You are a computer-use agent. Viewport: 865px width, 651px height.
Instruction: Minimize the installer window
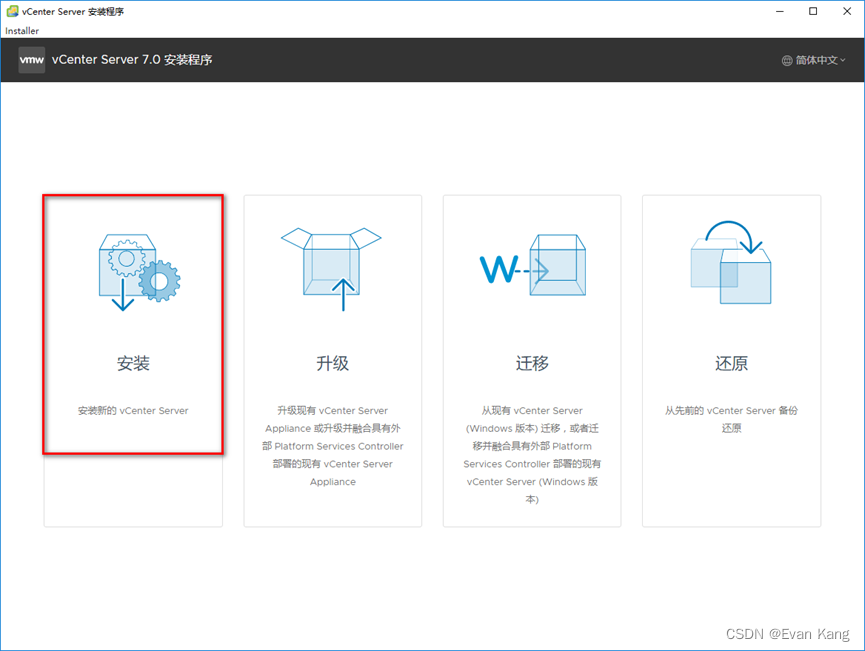(x=780, y=12)
